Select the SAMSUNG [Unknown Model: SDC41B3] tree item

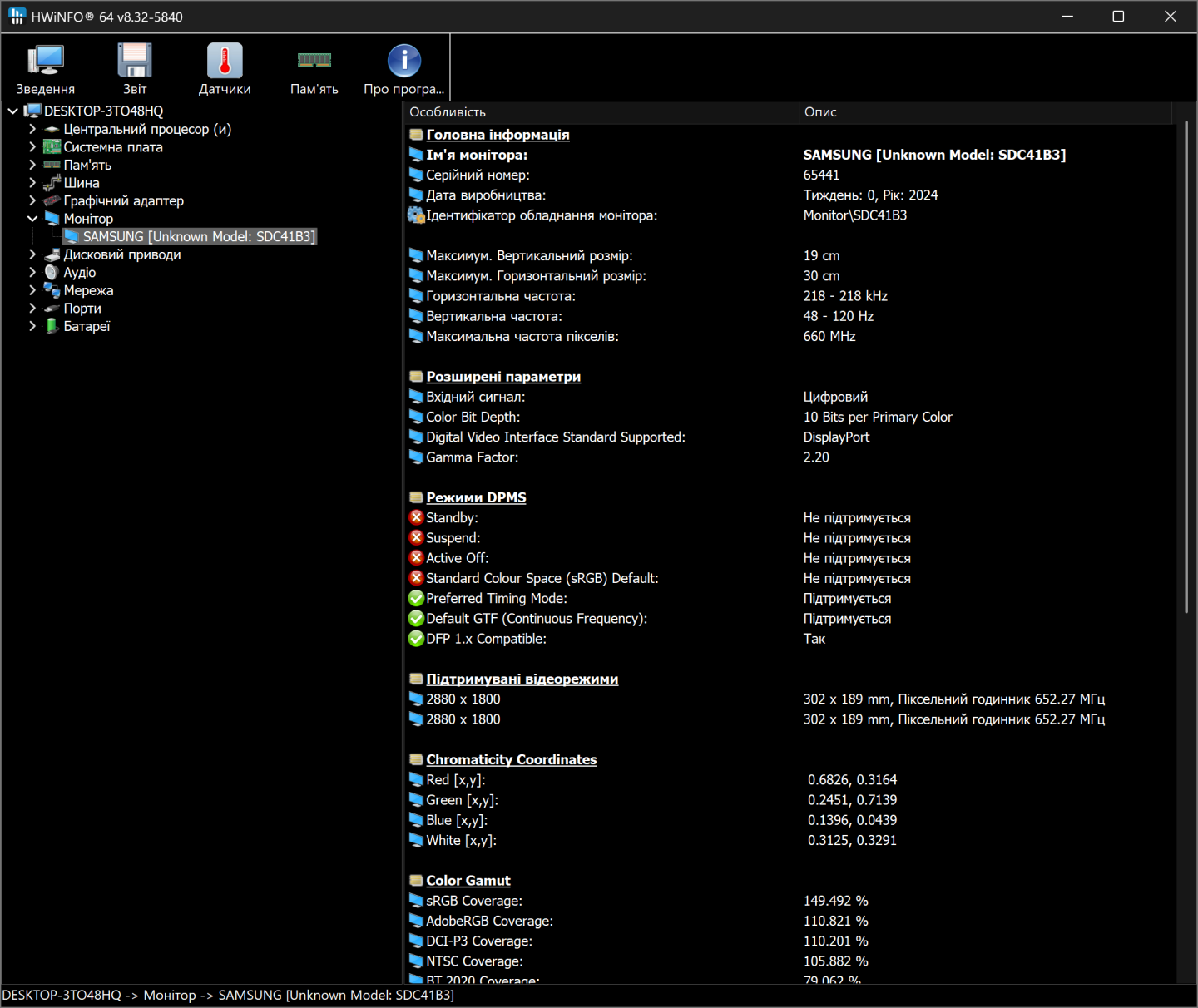[x=199, y=237]
